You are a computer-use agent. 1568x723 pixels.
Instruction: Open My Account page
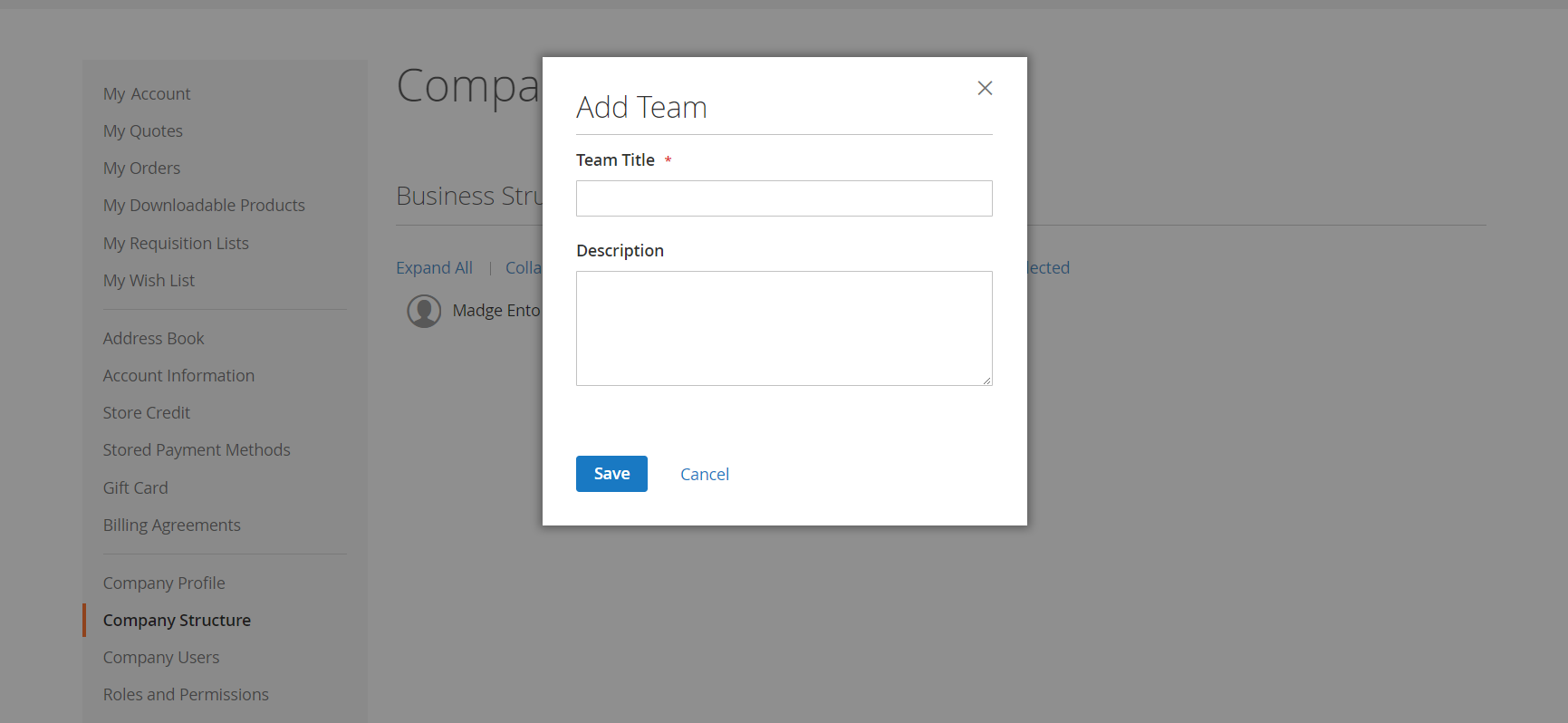coord(147,94)
